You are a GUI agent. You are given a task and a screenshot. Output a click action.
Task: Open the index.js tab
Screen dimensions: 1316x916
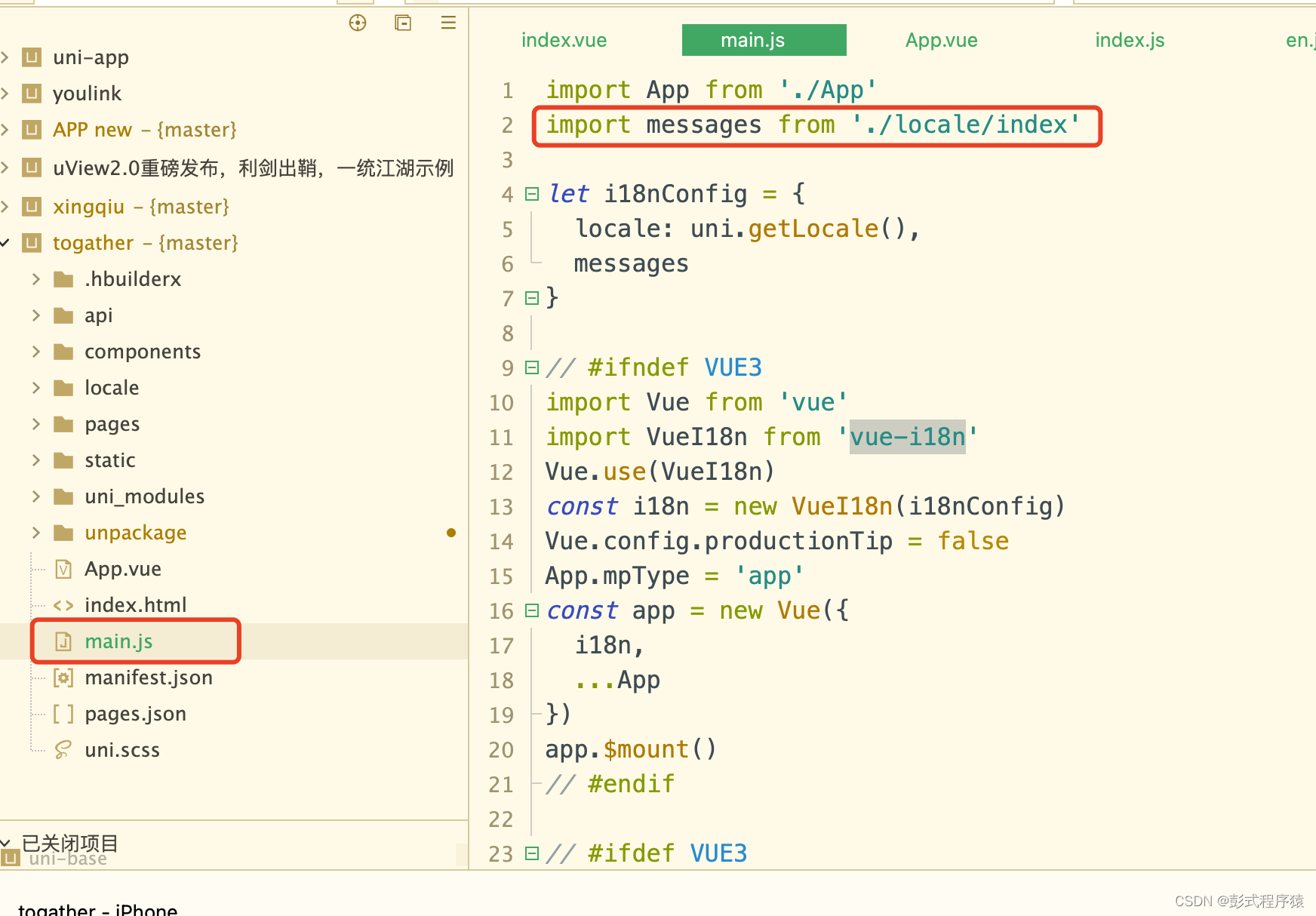pyautogui.click(x=1130, y=40)
